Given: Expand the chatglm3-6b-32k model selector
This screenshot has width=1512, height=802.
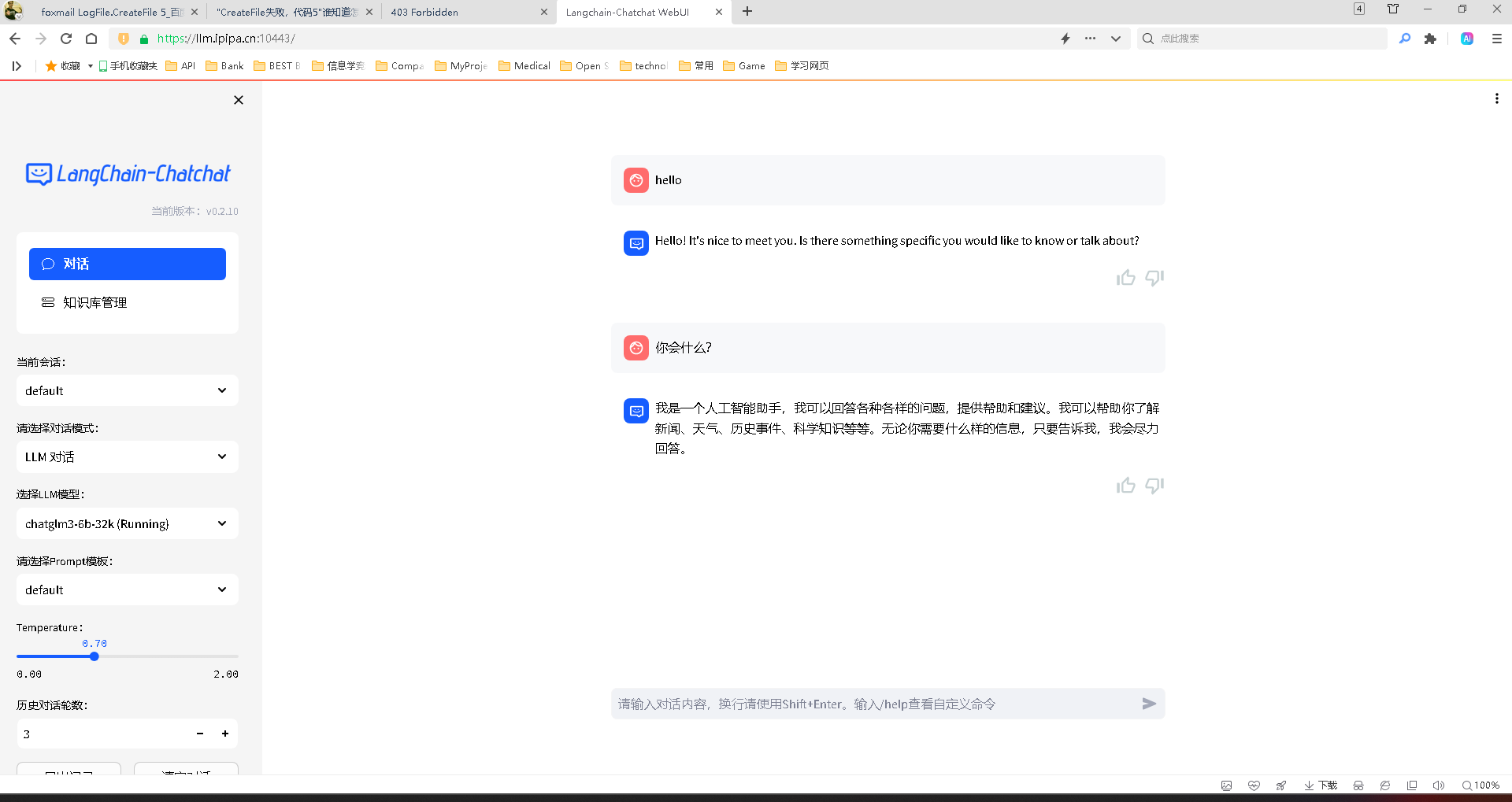Looking at the screenshot, I should coord(128,523).
